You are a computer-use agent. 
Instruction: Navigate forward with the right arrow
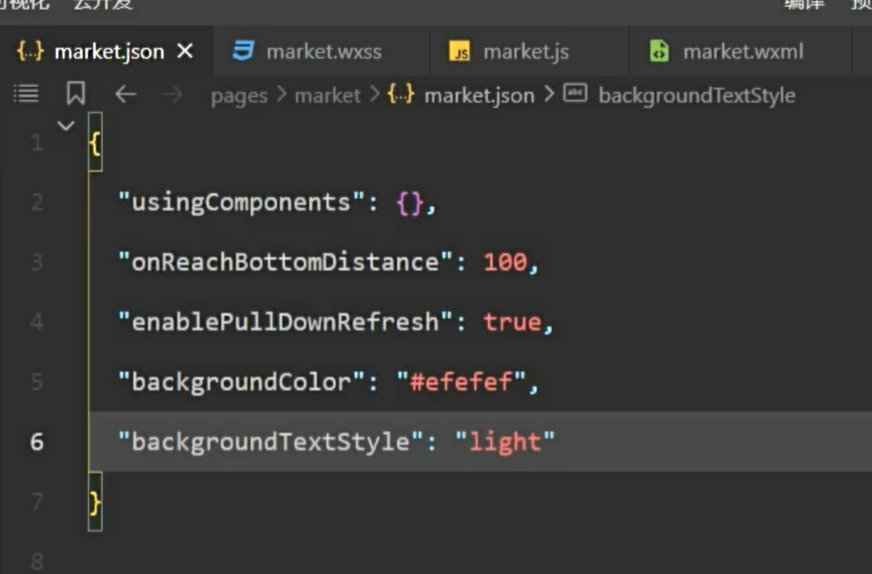tap(171, 94)
